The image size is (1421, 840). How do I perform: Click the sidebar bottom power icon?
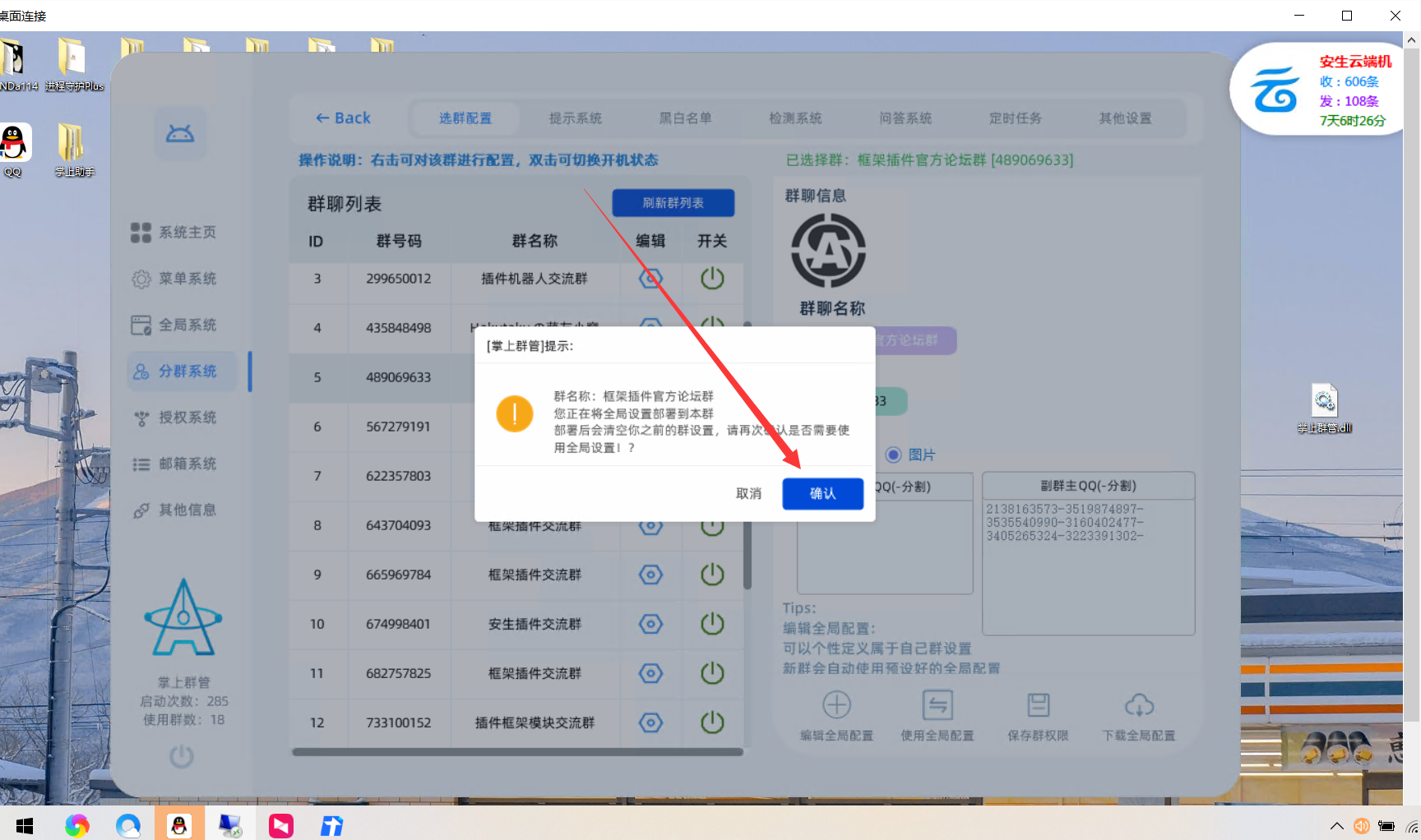[x=182, y=756]
